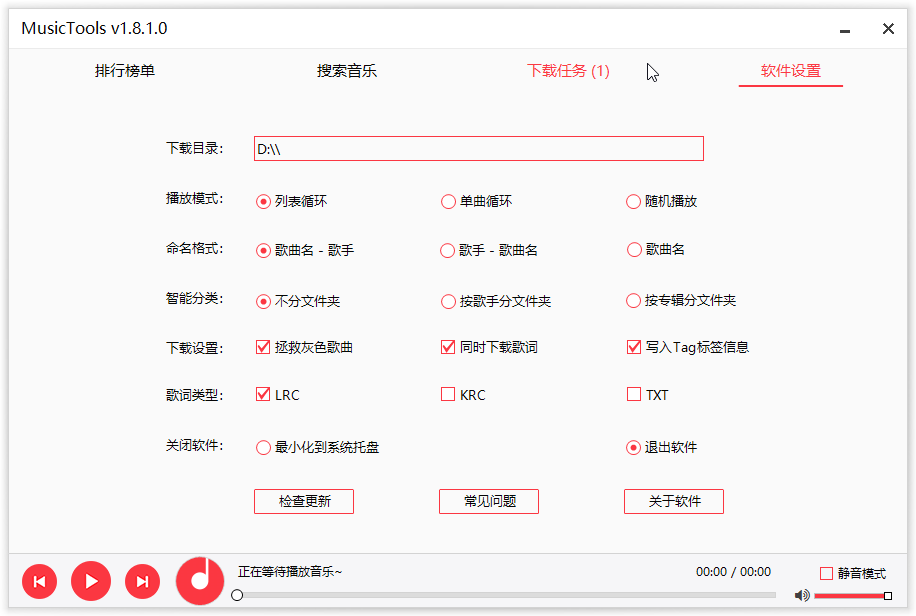Uncheck the 拯救灰色歌曲 option
Screen dimensions: 916x616
[264, 347]
